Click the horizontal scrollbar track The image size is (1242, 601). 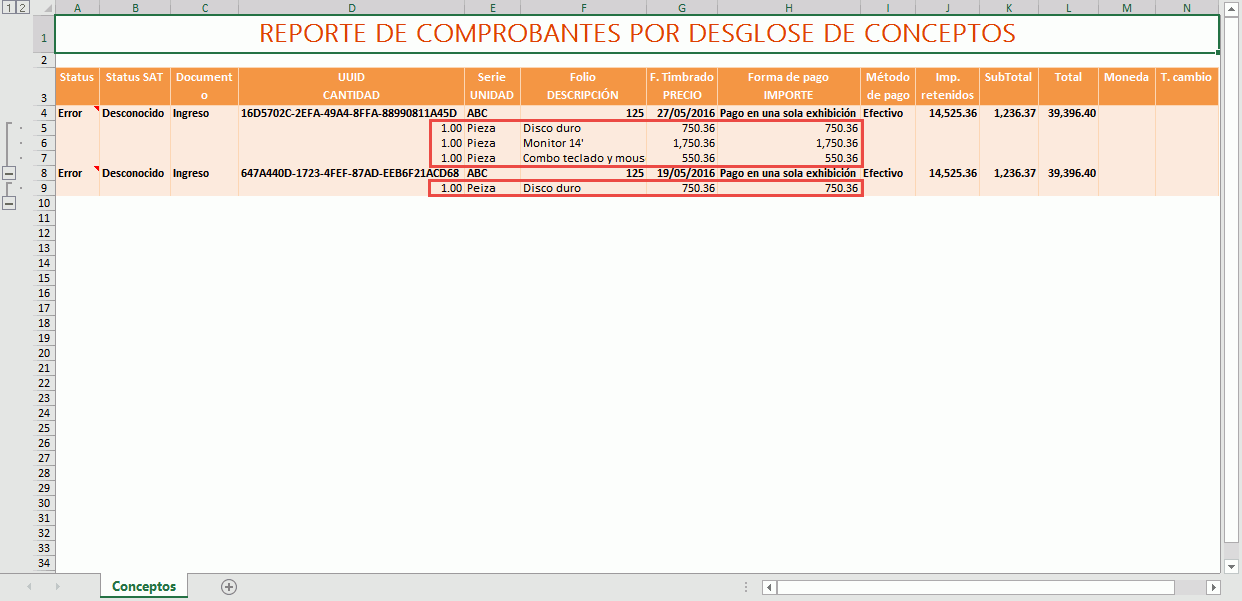click(990, 587)
